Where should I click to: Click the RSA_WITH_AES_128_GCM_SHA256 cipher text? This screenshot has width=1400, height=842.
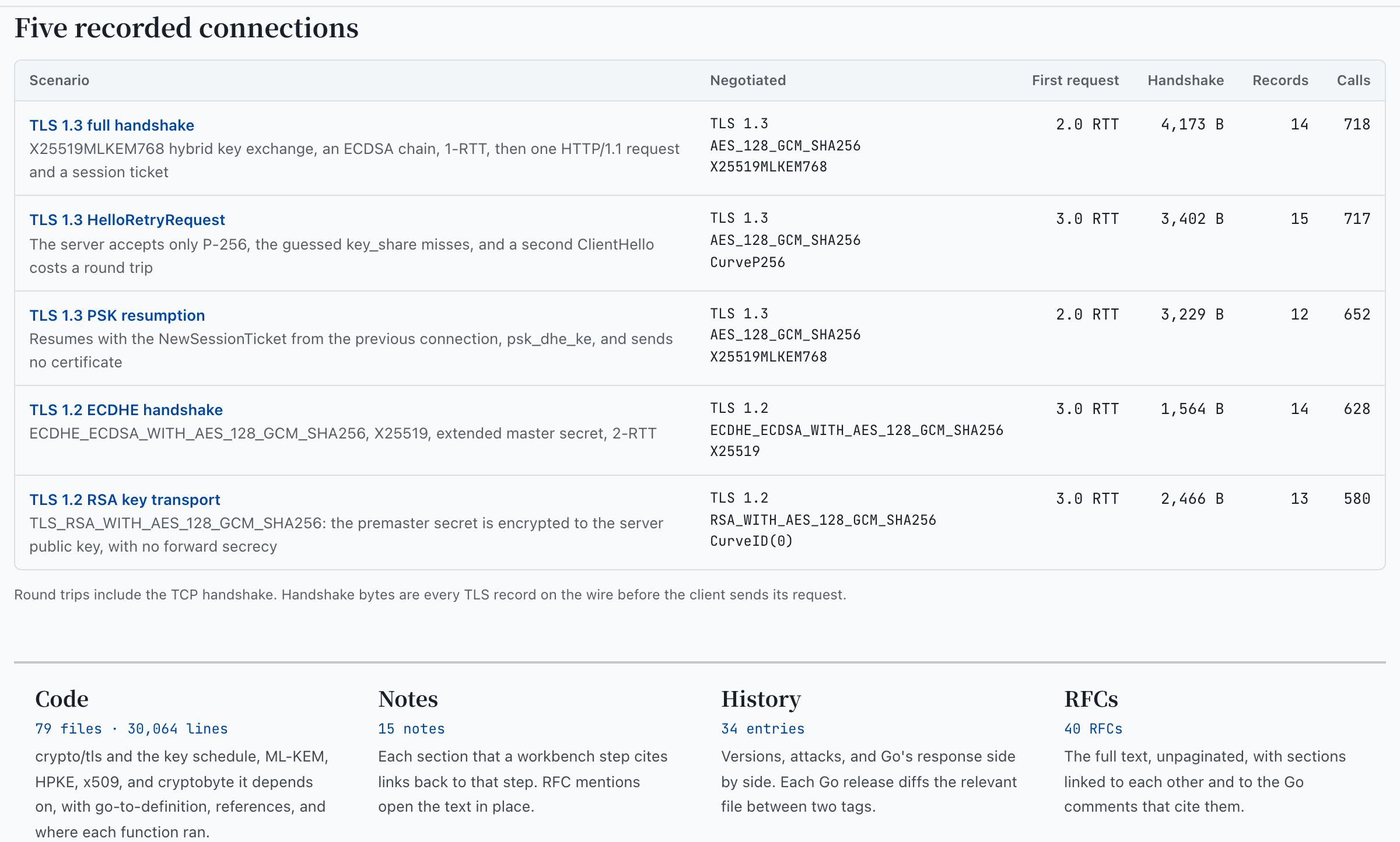click(822, 520)
